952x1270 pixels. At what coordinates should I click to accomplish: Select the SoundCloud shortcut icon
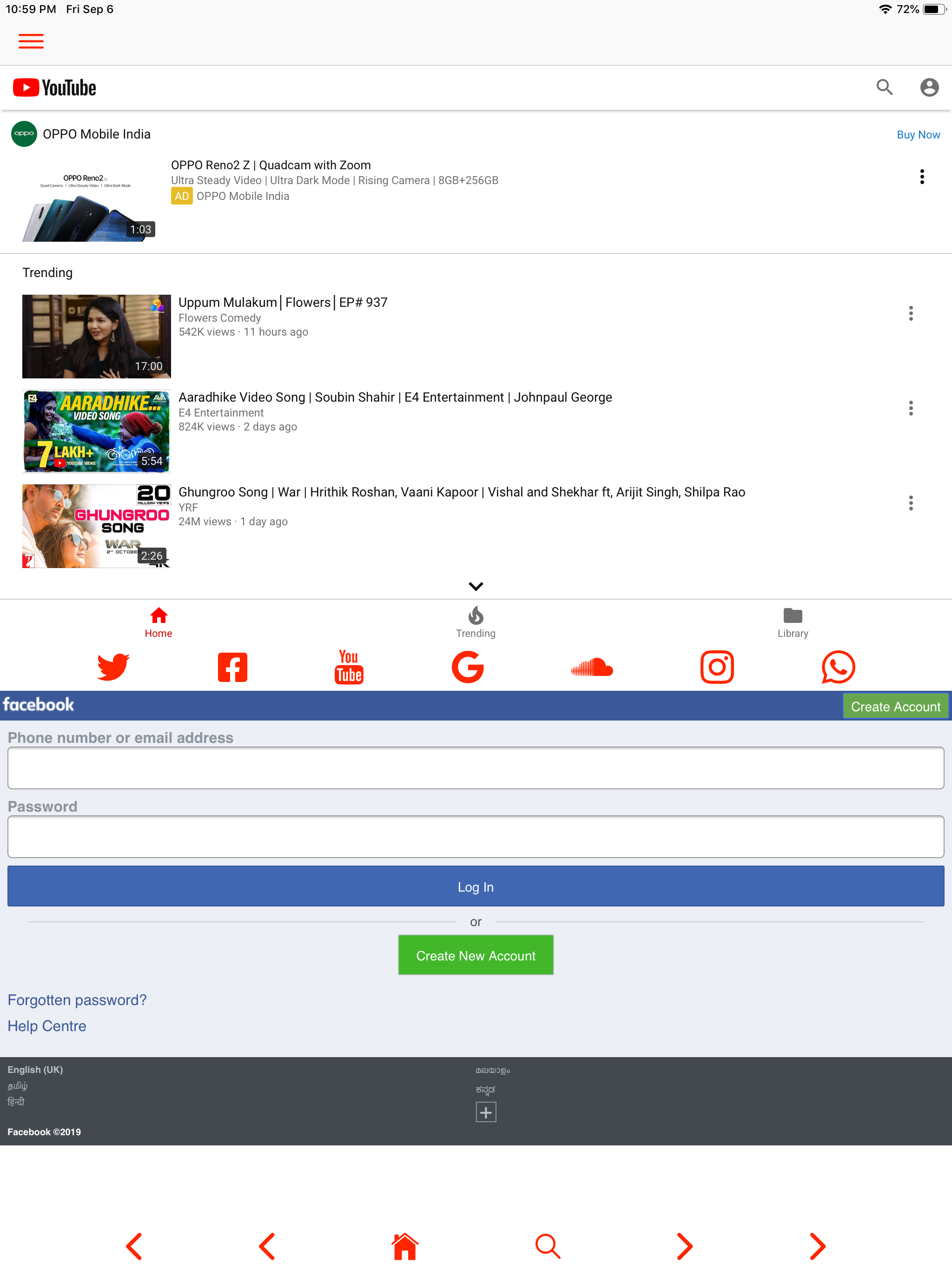coord(592,667)
